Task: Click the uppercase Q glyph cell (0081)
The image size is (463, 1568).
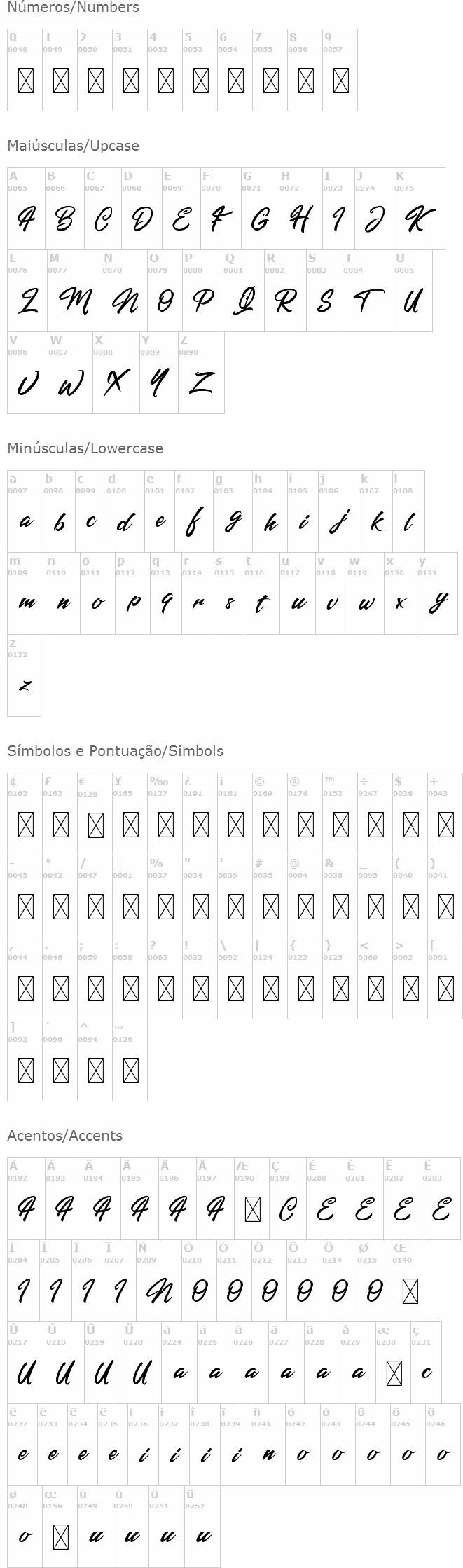Action: click(x=243, y=291)
